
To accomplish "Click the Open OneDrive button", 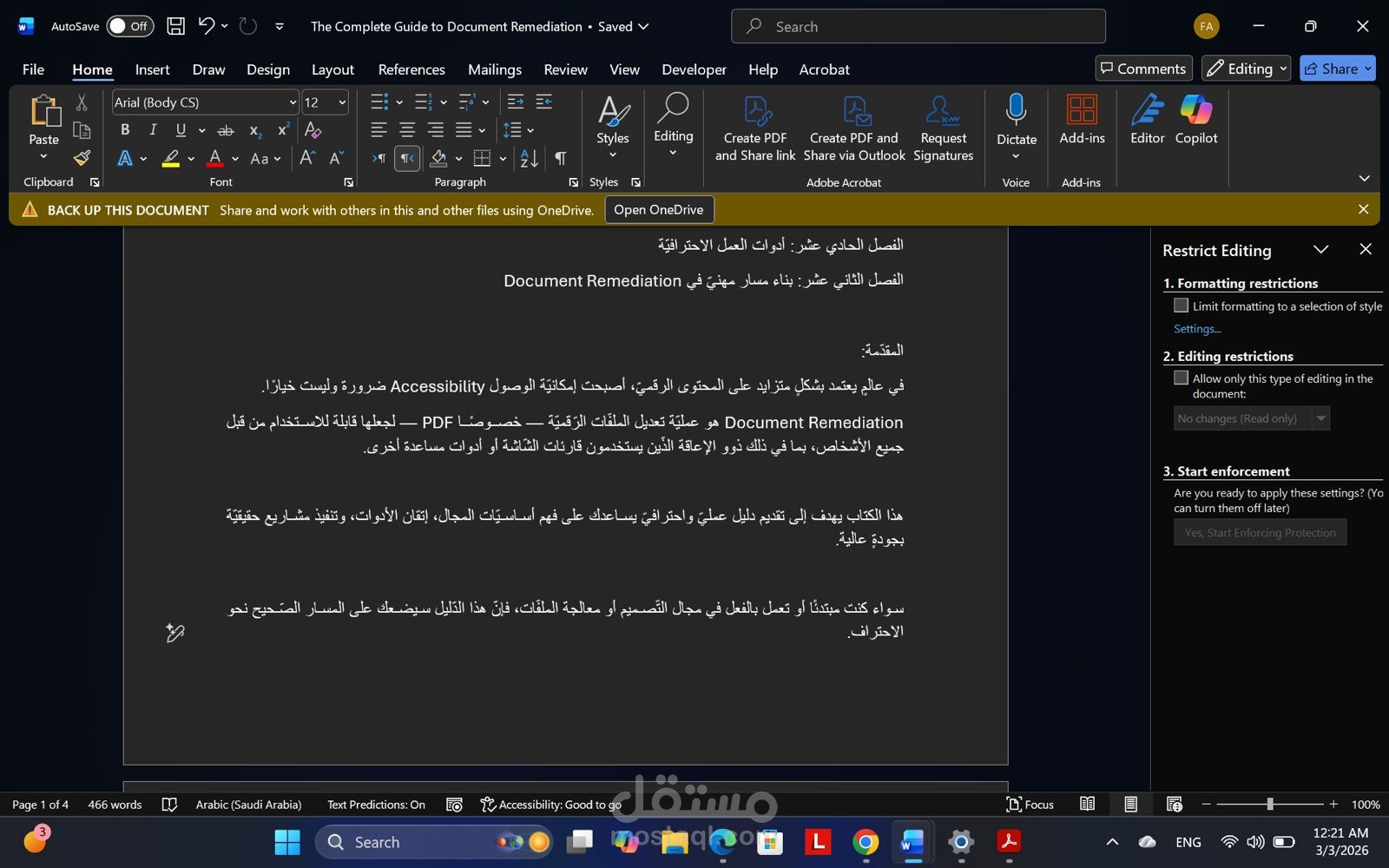I will pos(659,209).
